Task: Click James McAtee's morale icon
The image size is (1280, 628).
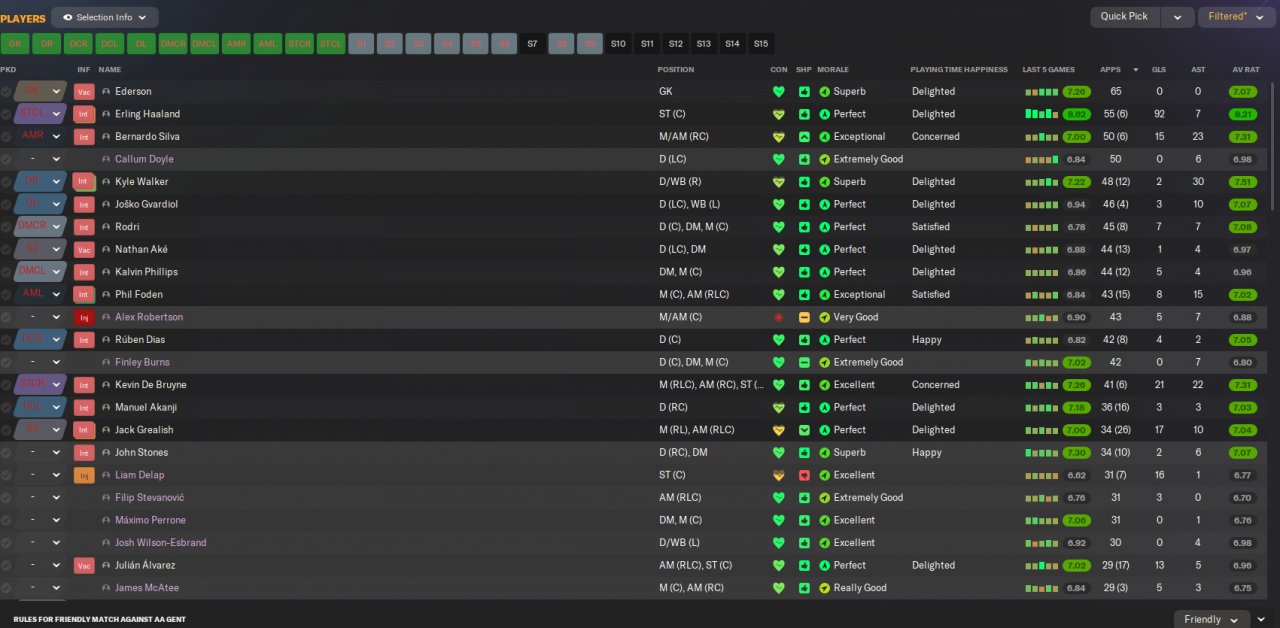Action: pos(825,588)
